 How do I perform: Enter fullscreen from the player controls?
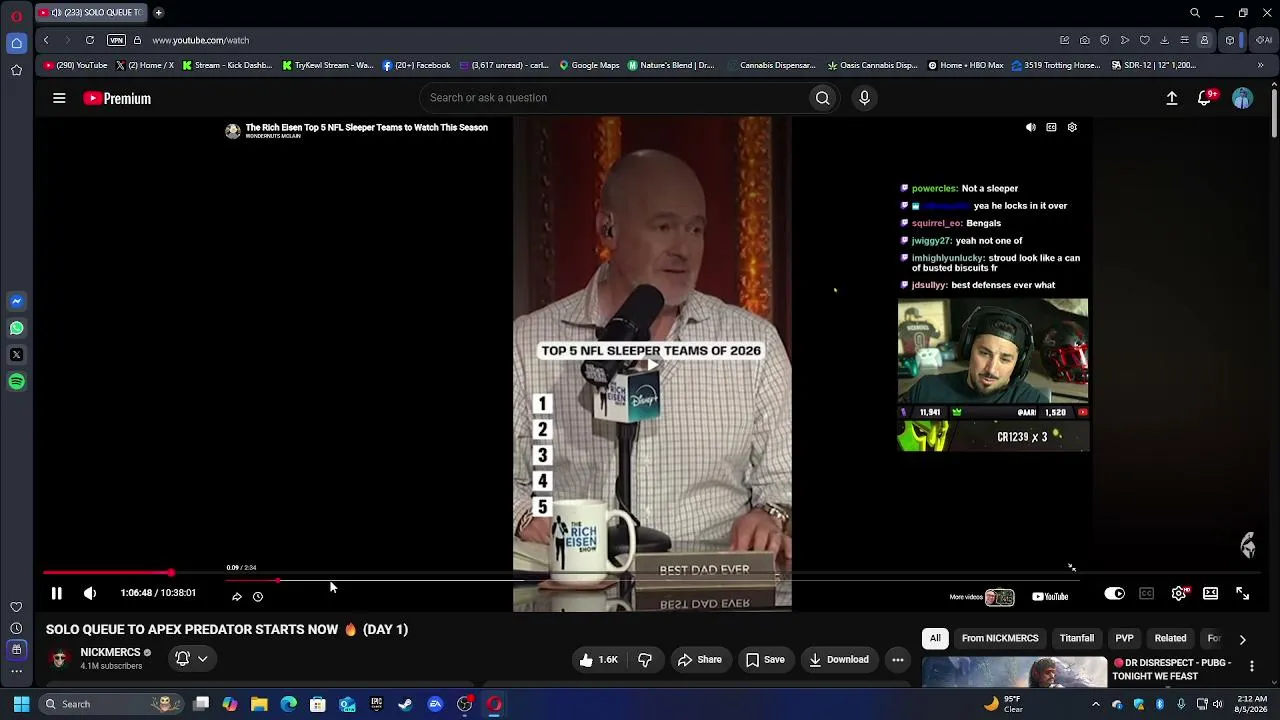pos(1242,594)
